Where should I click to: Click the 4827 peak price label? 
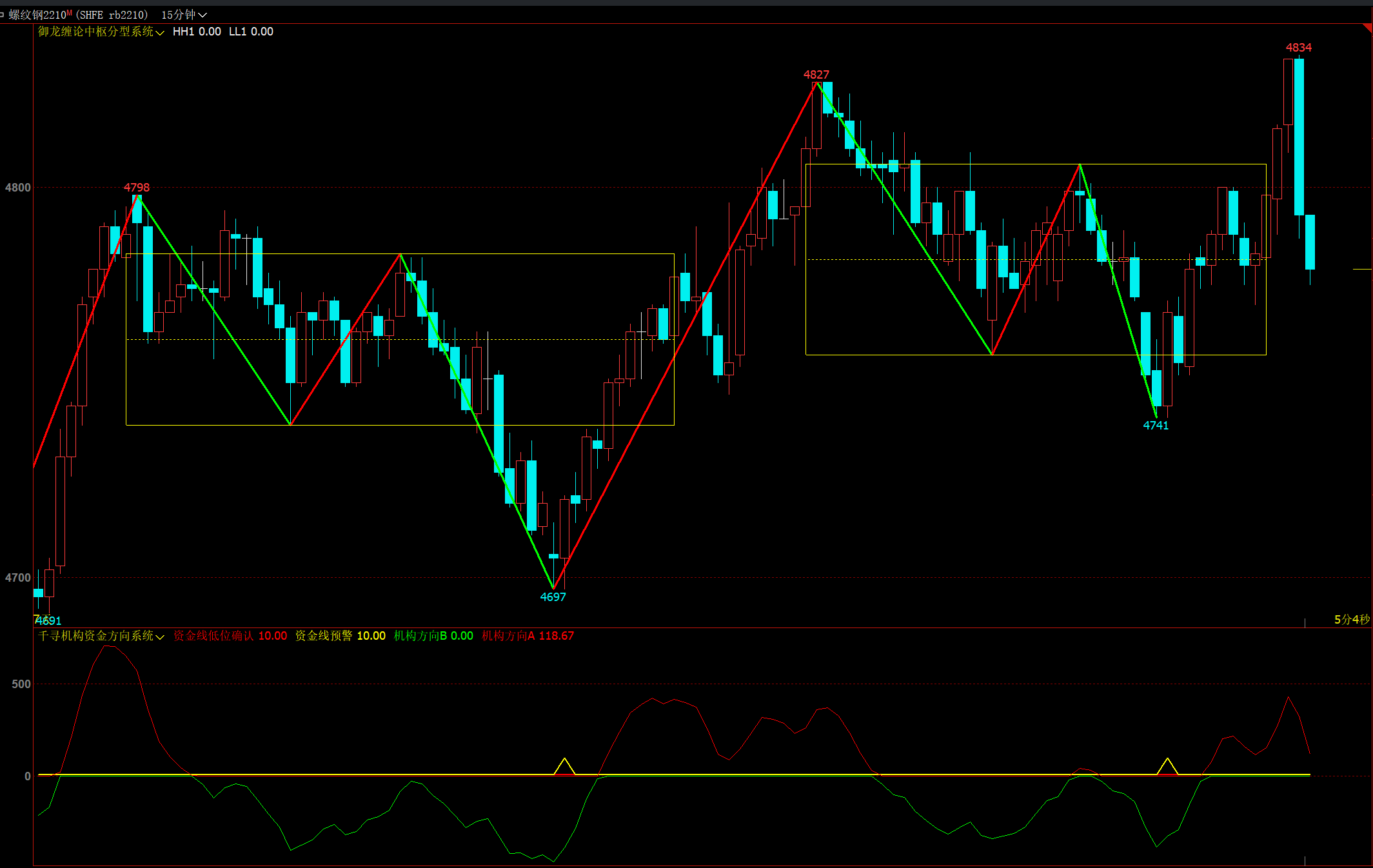(816, 75)
